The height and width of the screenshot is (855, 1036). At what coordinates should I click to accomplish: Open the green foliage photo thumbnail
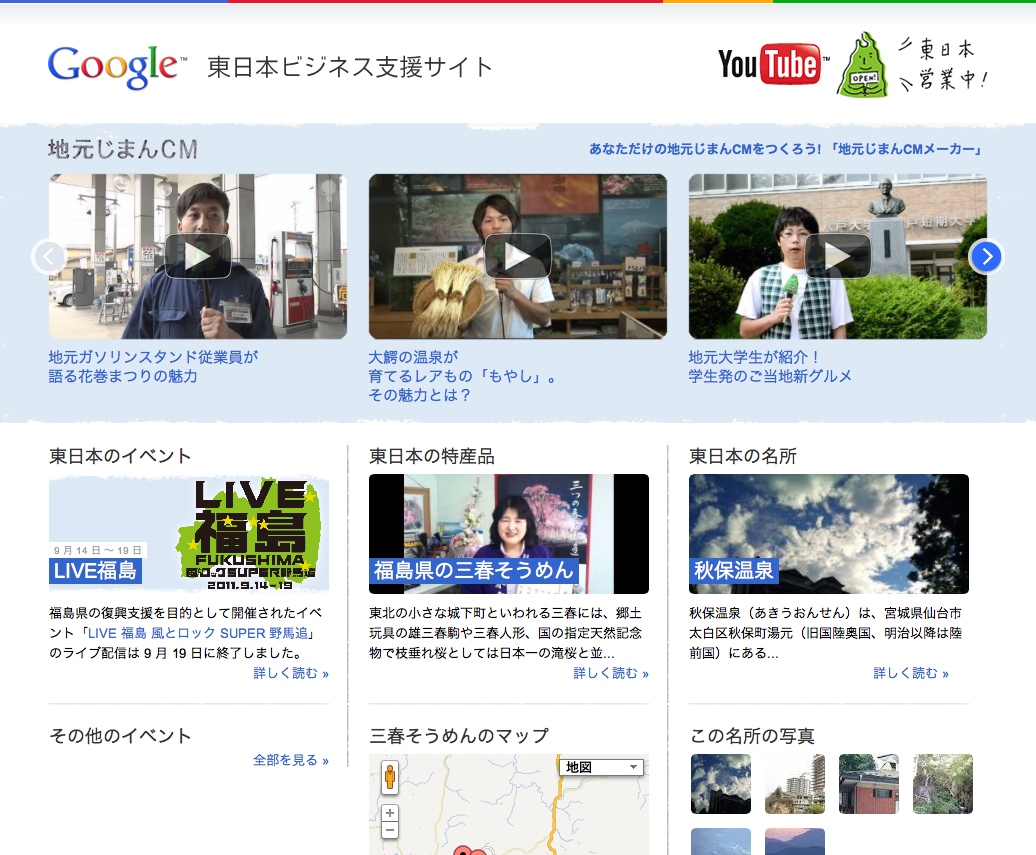(x=943, y=784)
